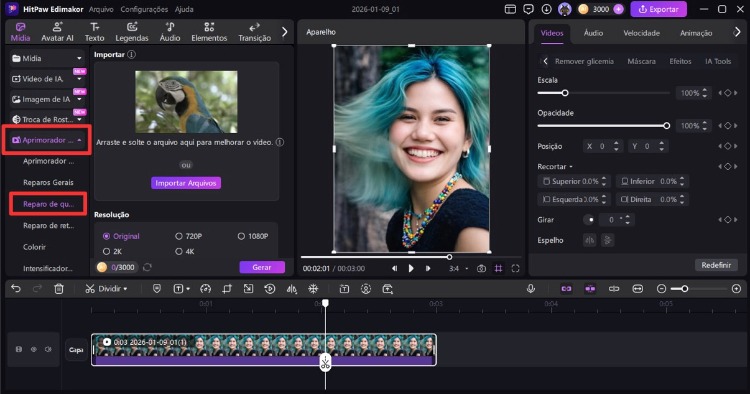Go back with arrow before Remover glicemia
The height and width of the screenshot is (394, 750).
(x=545, y=61)
